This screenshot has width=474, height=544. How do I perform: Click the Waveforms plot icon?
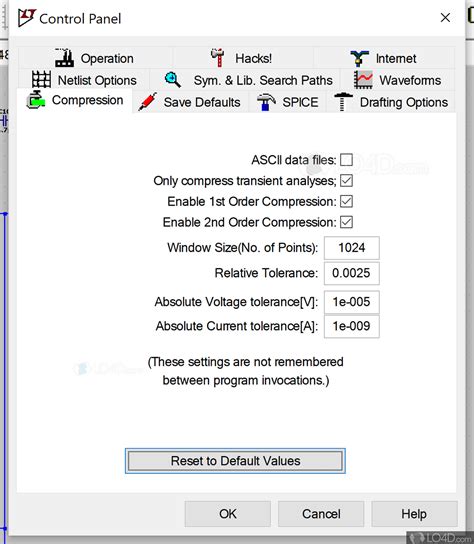coord(363,79)
